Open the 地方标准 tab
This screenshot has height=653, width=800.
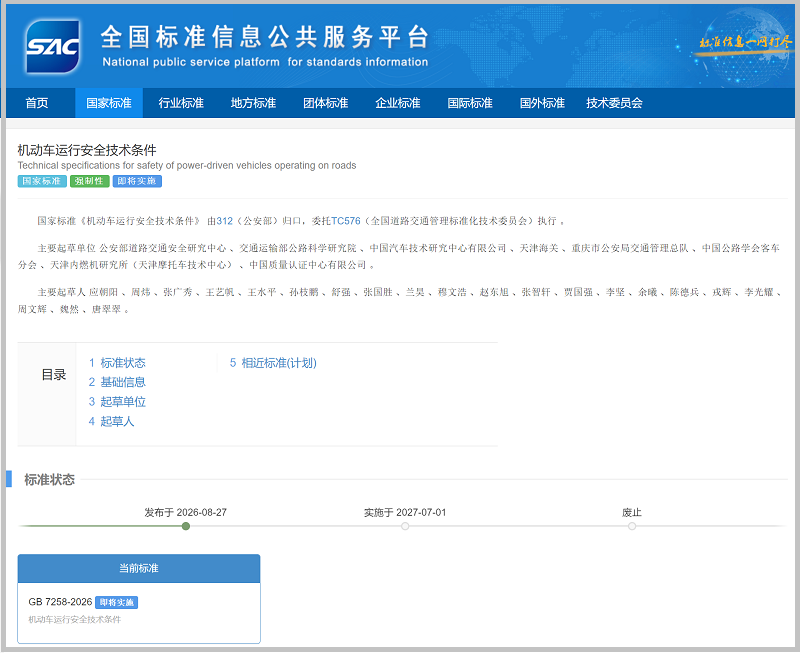click(x=253, y=103)
